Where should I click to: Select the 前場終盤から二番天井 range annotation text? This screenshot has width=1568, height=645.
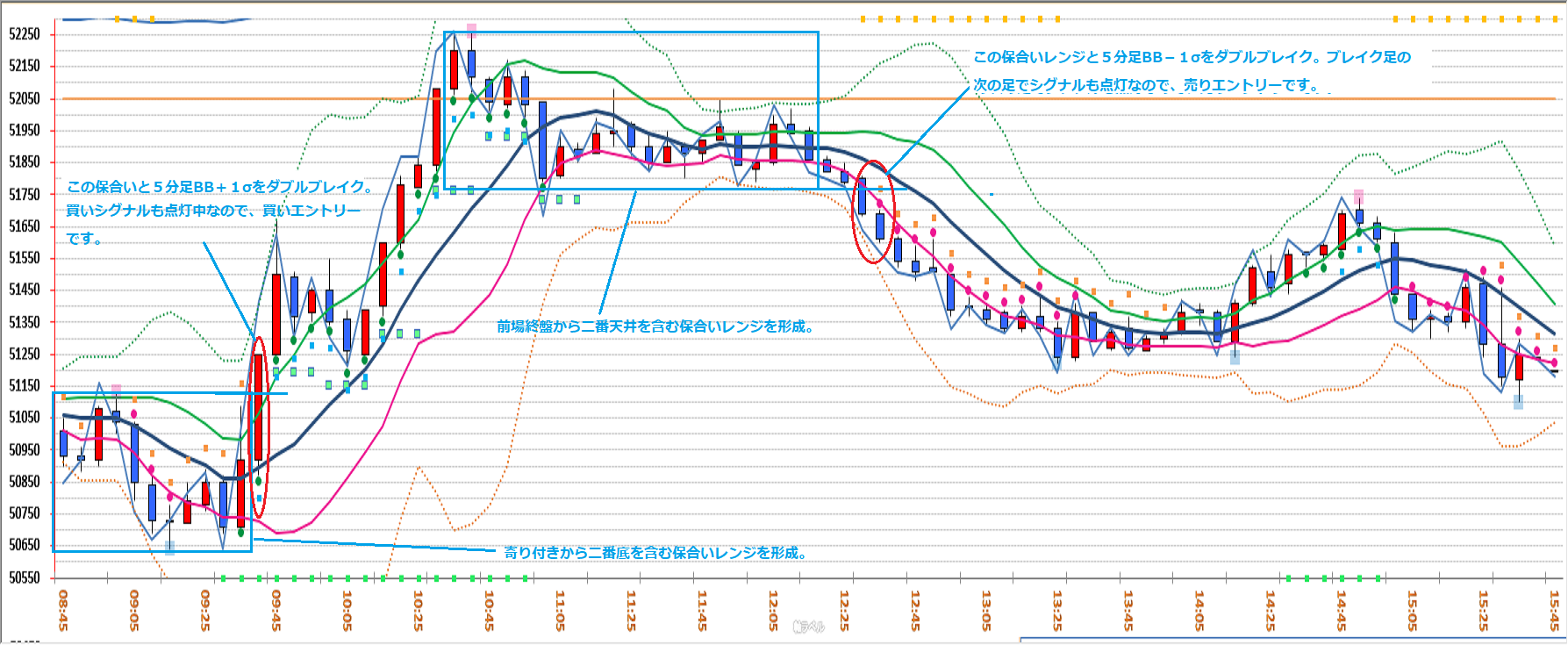656,326
